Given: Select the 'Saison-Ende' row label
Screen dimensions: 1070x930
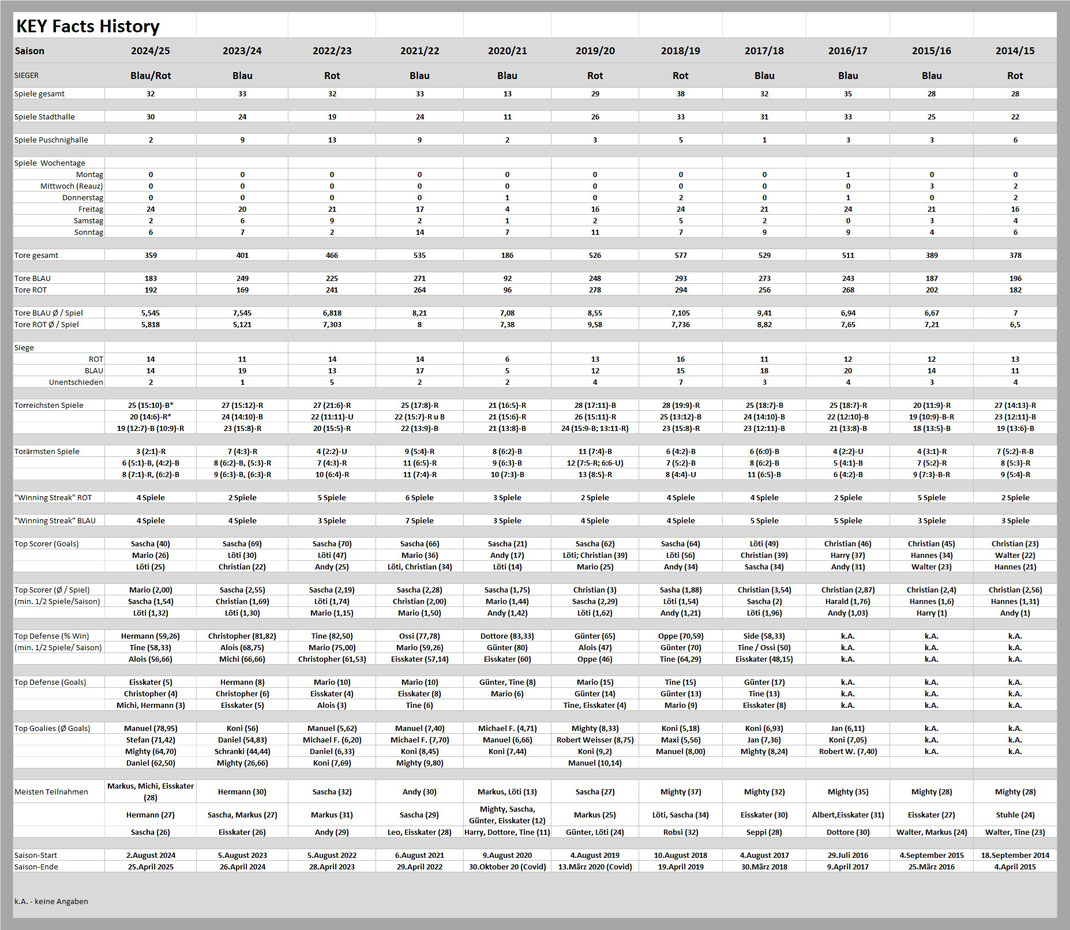Looking at the screenshot, I should pos(36,867).
